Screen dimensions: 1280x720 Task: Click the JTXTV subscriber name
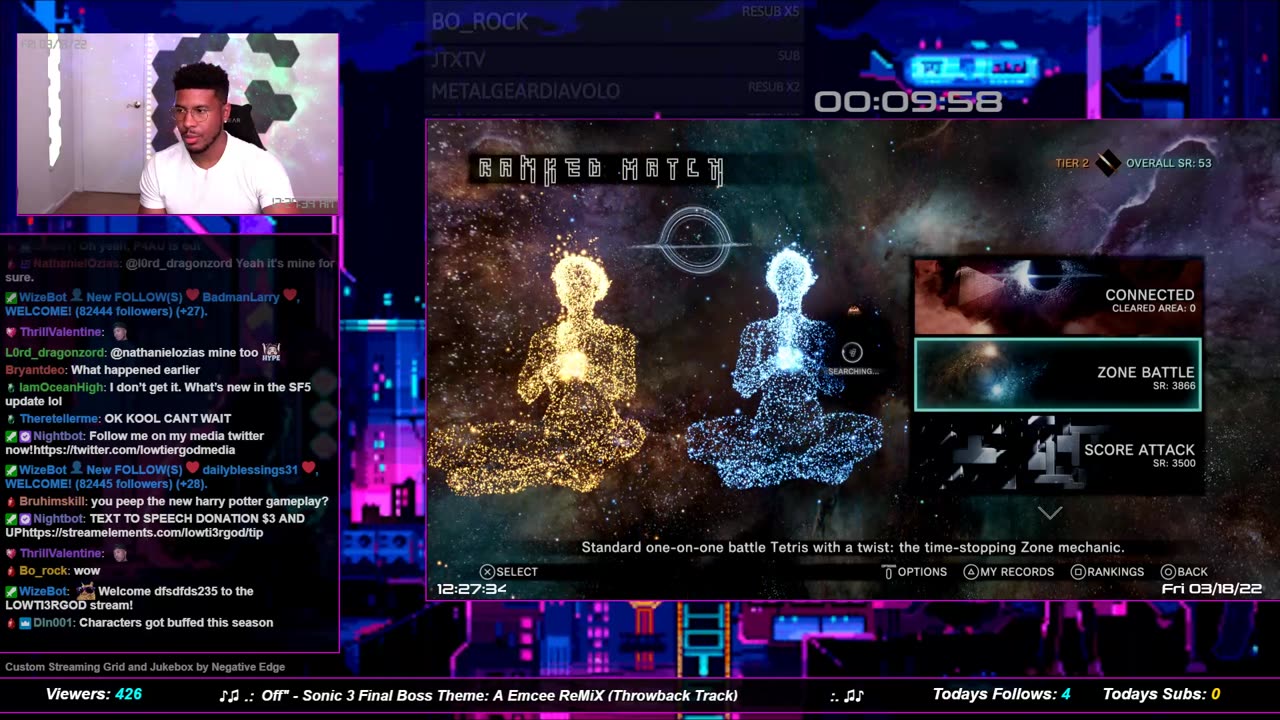458,60
